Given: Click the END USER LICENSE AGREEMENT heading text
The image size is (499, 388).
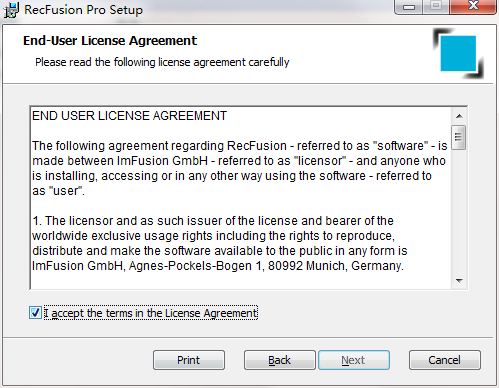Looking at the screenshot, I should click(x=129, y=116).
